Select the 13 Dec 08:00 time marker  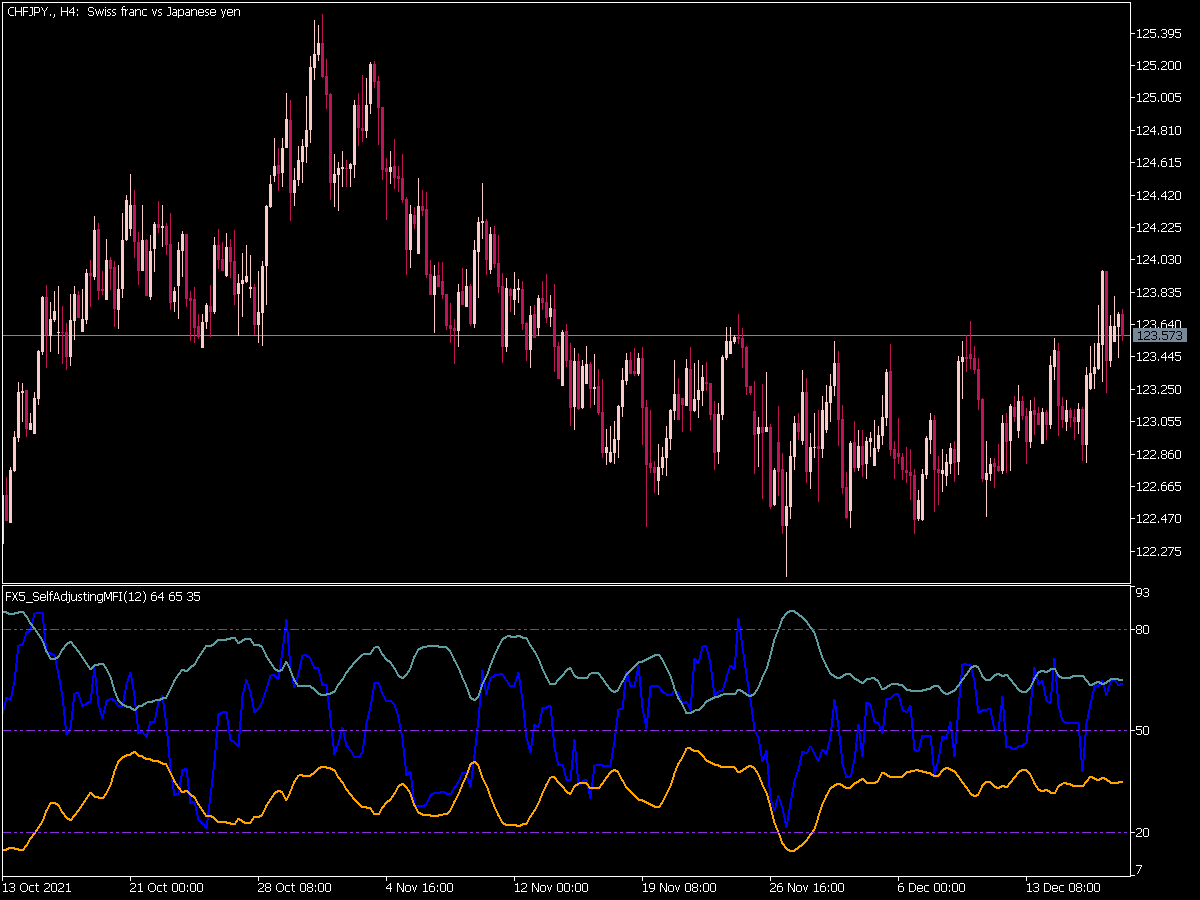click(1063, 887)
